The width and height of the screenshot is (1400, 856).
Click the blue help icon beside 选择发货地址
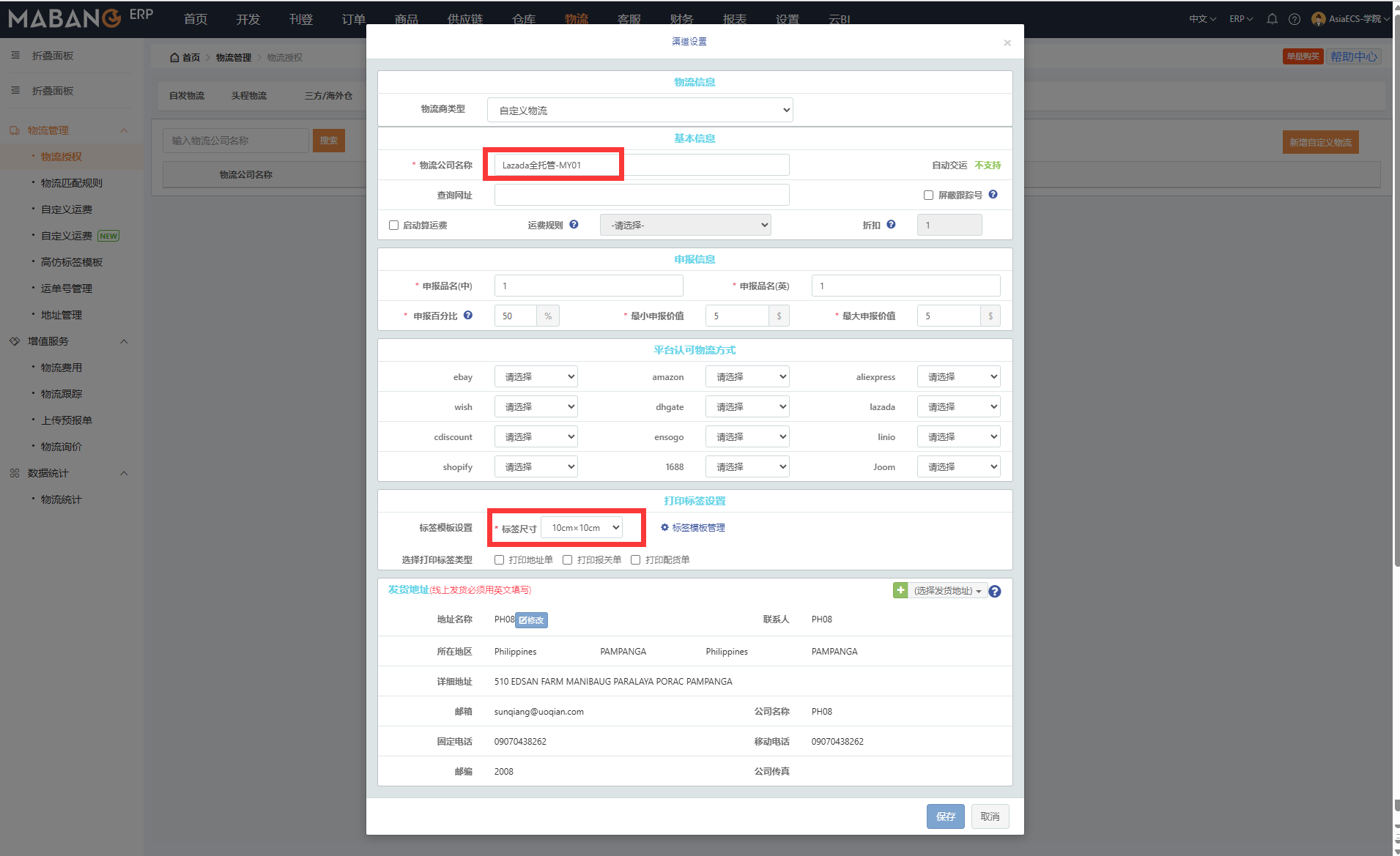click(995, 591)
